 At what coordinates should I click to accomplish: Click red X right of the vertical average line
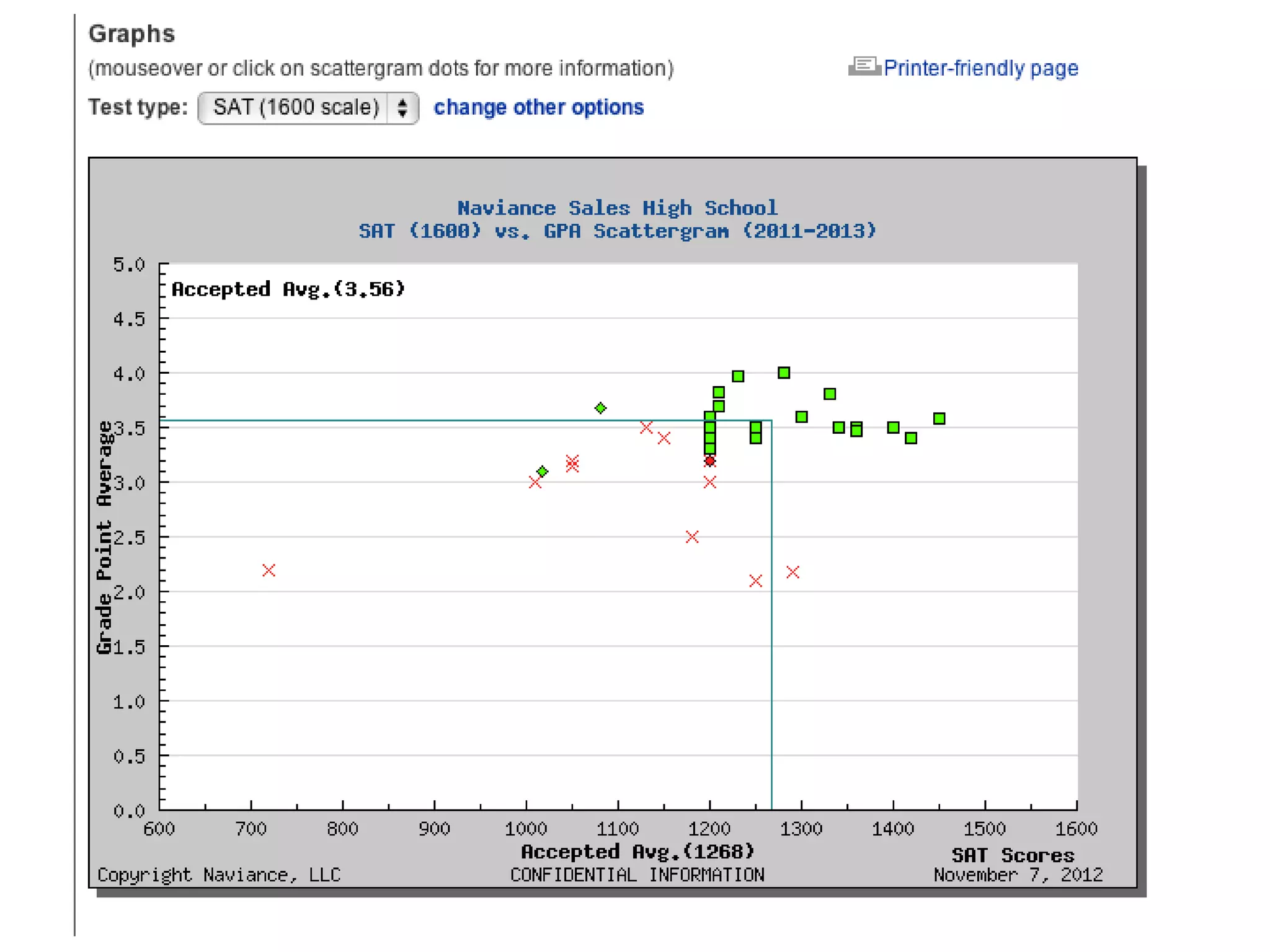tap(793, 572)
